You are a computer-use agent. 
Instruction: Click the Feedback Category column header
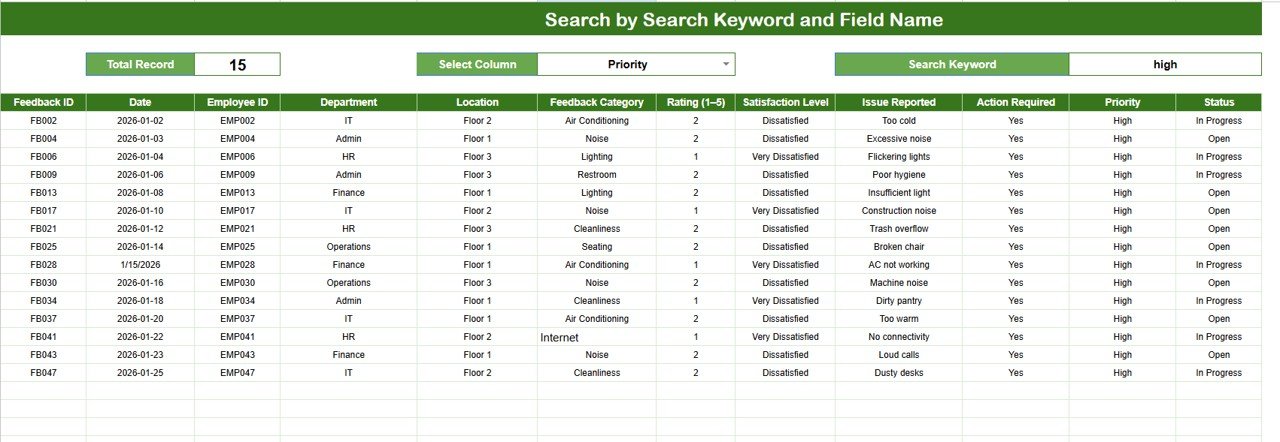pyautogui.click(x=596, y=102)
